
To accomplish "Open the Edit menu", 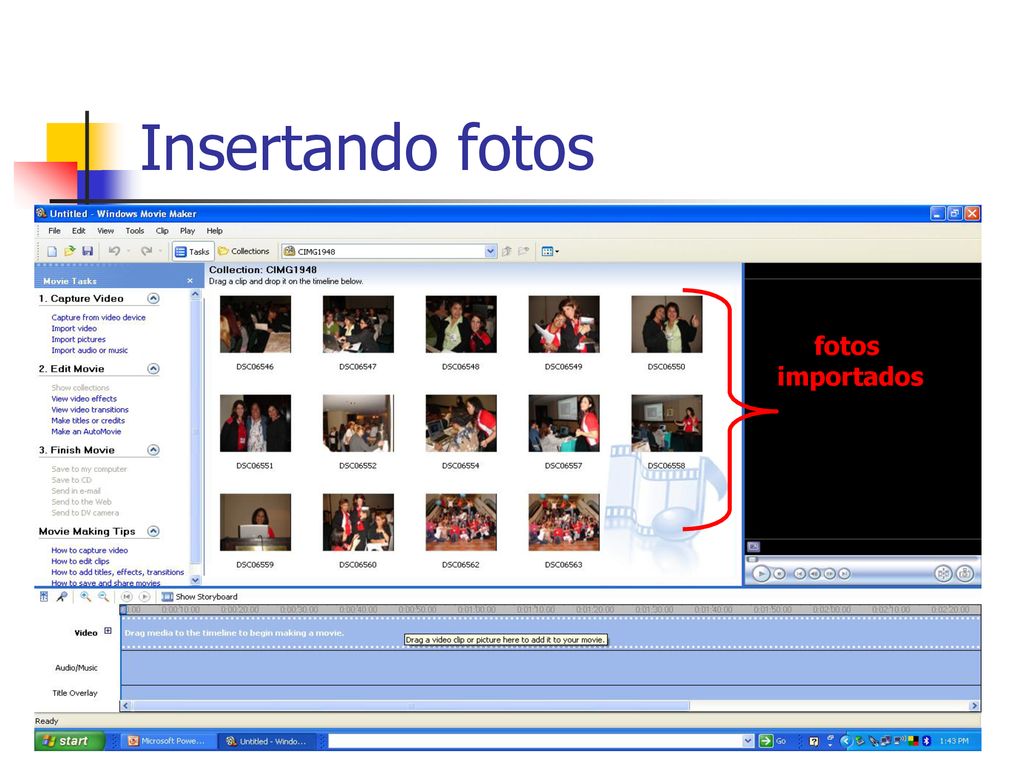I will point(78,231).
